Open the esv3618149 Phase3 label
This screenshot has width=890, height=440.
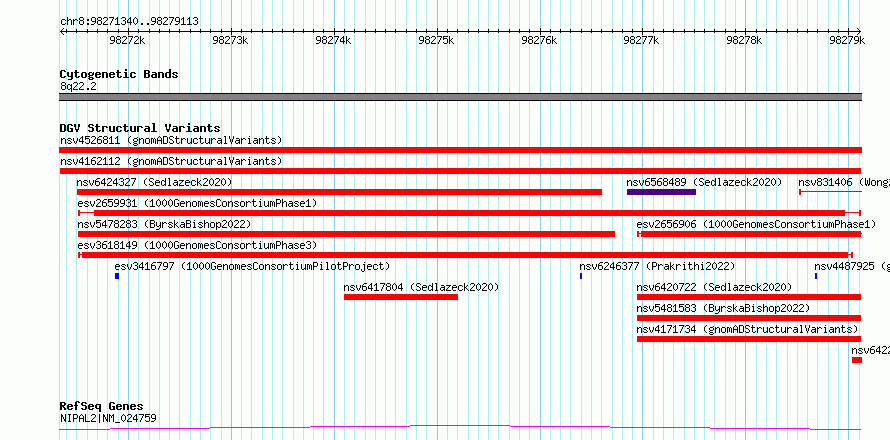[x=197, y=245]
